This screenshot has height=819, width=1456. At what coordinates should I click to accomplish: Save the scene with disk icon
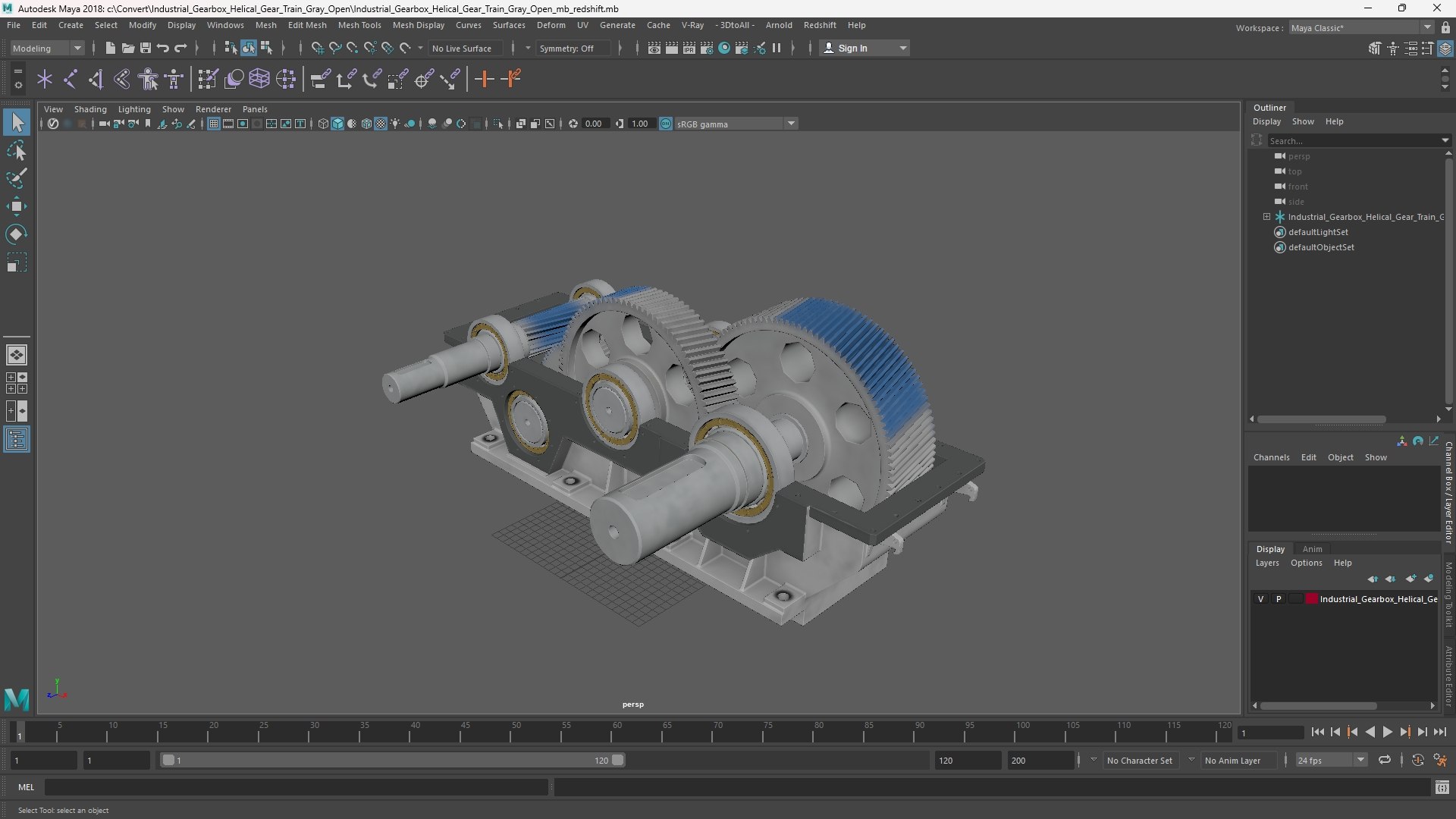[146, 48]
